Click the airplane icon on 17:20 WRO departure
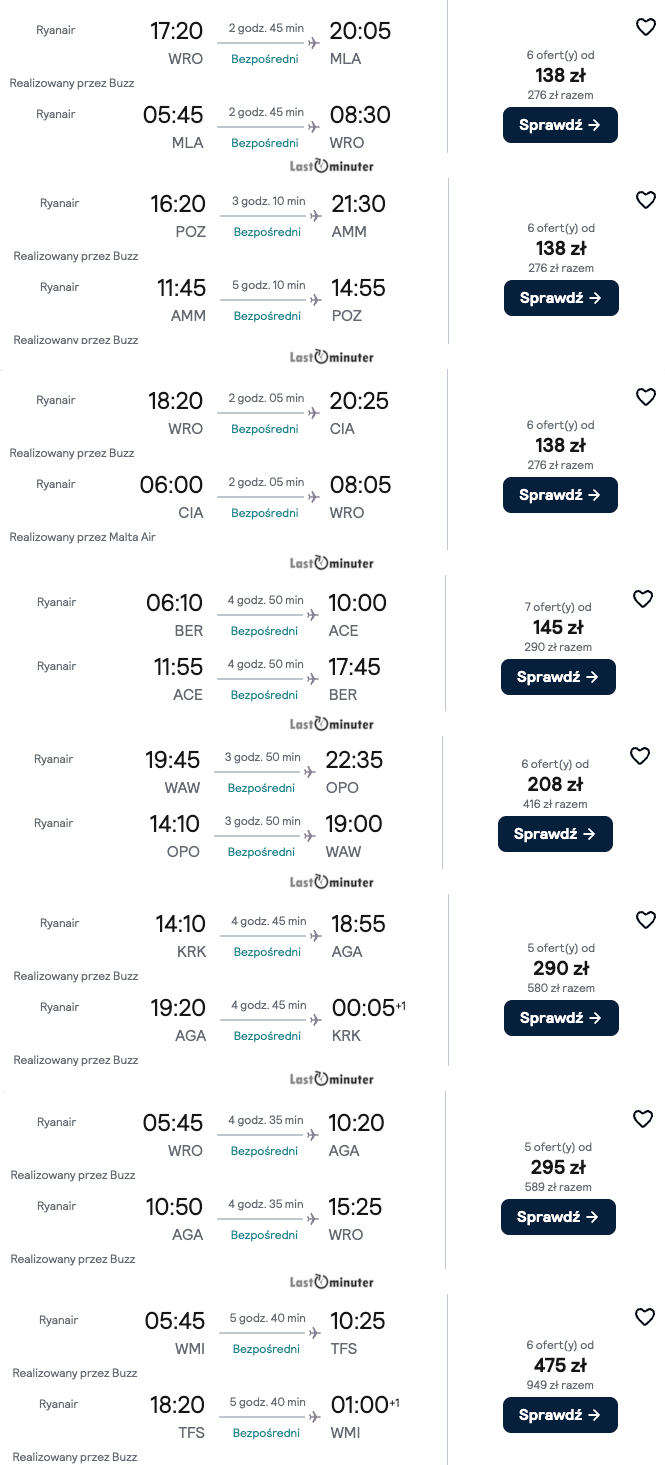 (314, 43)
